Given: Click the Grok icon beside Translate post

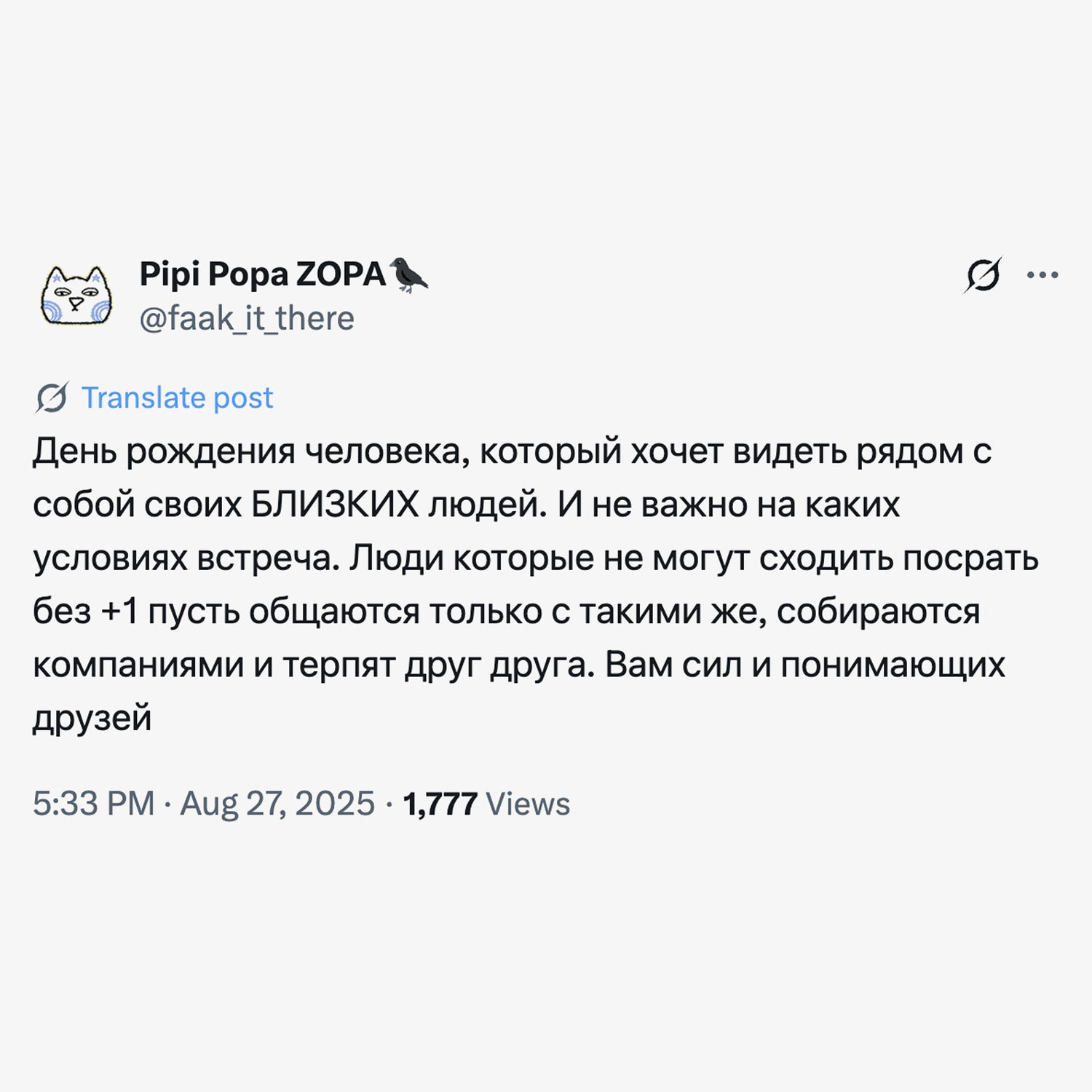Looking at the screenshot, I should click(52, 397).
